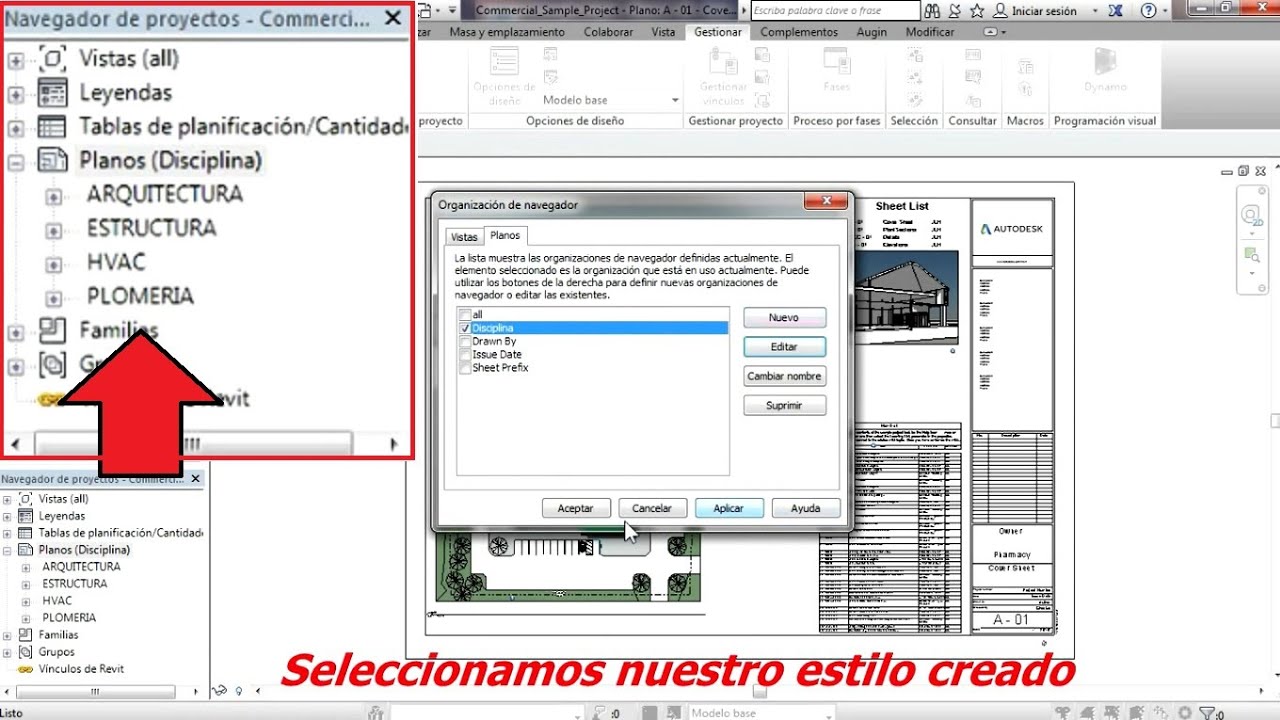
Task: Click the Cancelar button
Action: [x=652, y=508]
